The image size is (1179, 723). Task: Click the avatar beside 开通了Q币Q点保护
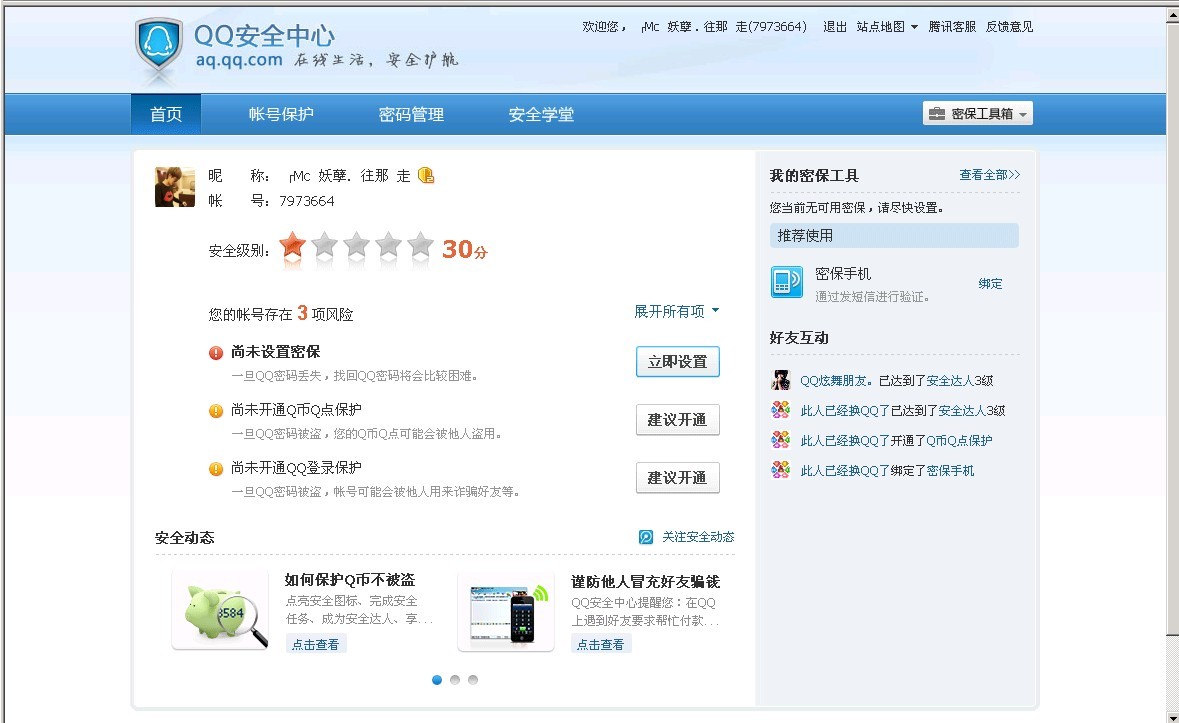pyautogui.click(x=780, y=440)
